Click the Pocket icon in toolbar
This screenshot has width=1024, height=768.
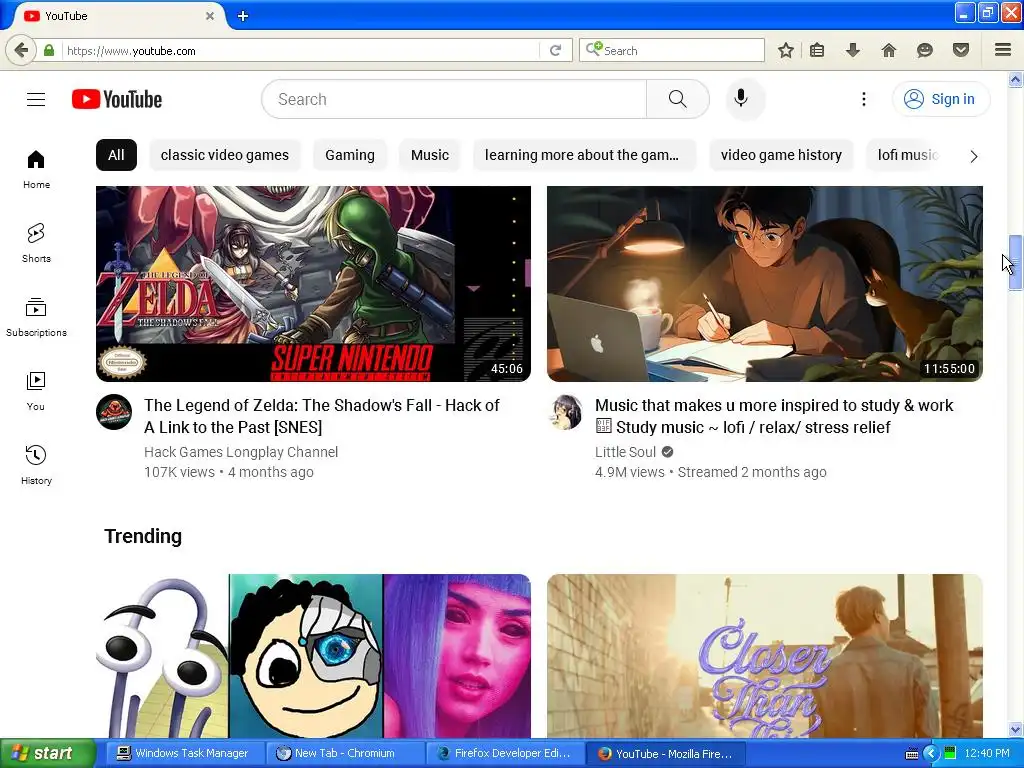(x=961, y=50)
